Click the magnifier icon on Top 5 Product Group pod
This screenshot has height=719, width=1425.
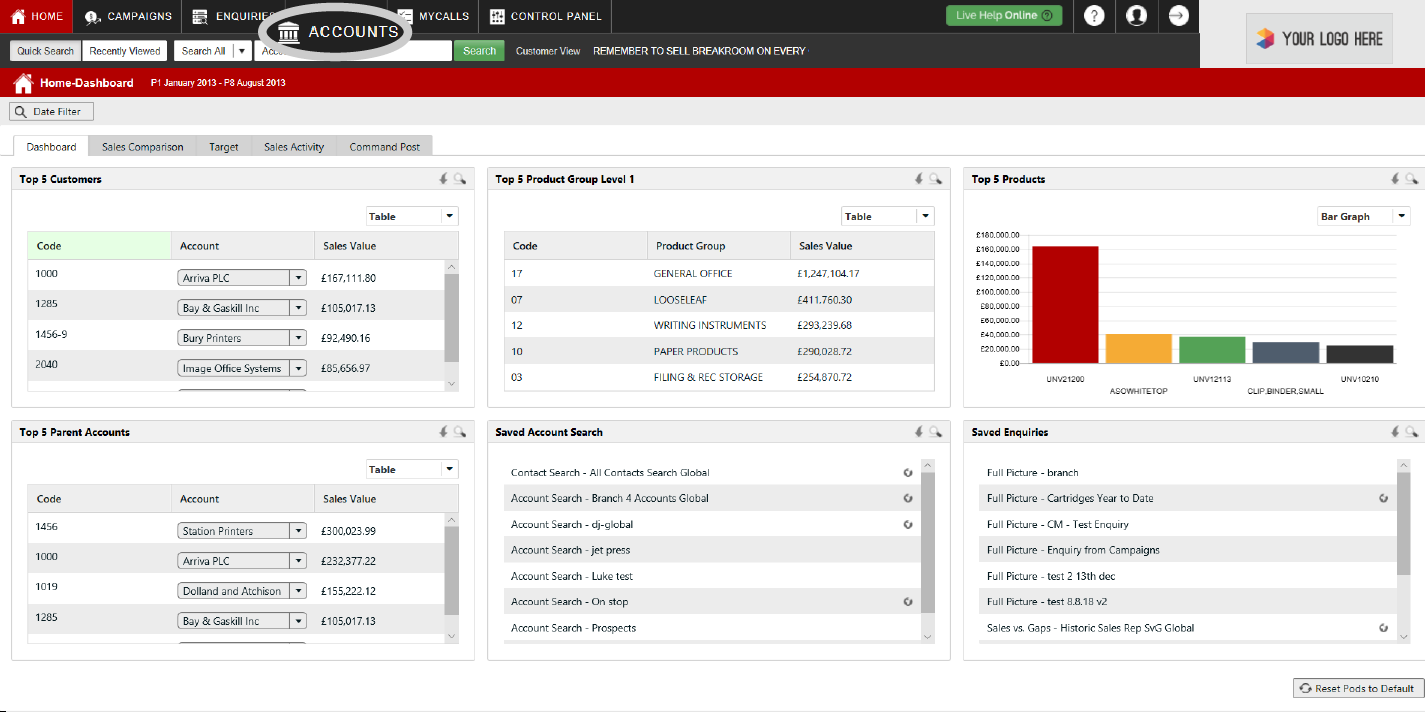point(935,179)
